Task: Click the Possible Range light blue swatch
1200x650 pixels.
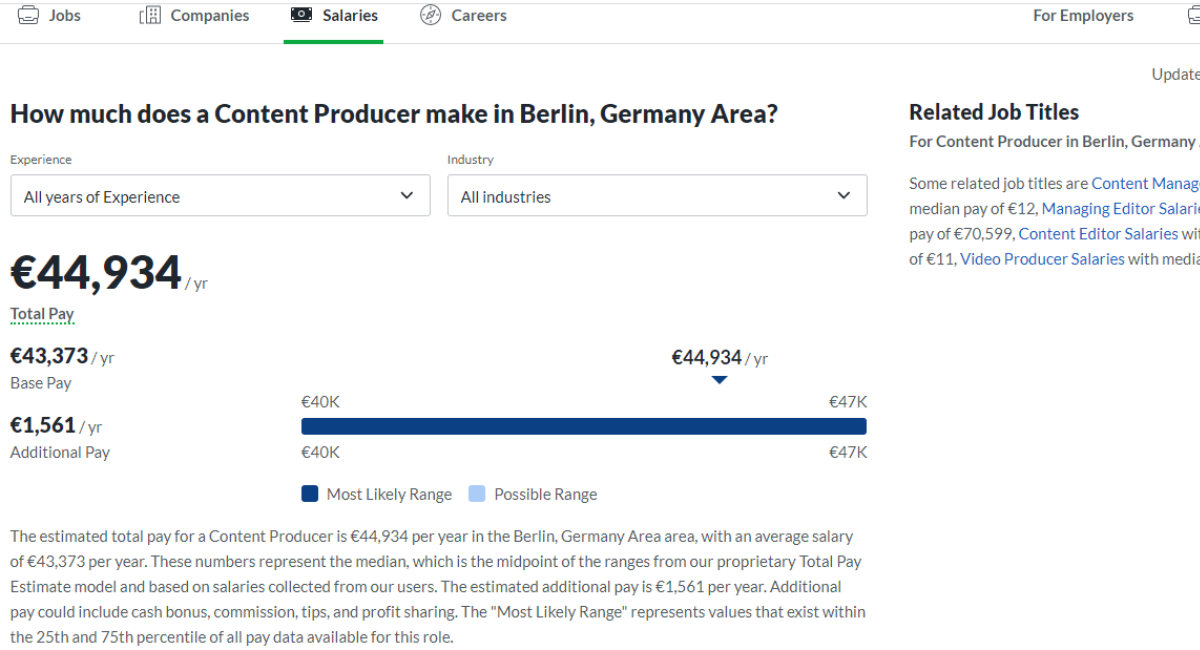Action: tap(477, 494)
